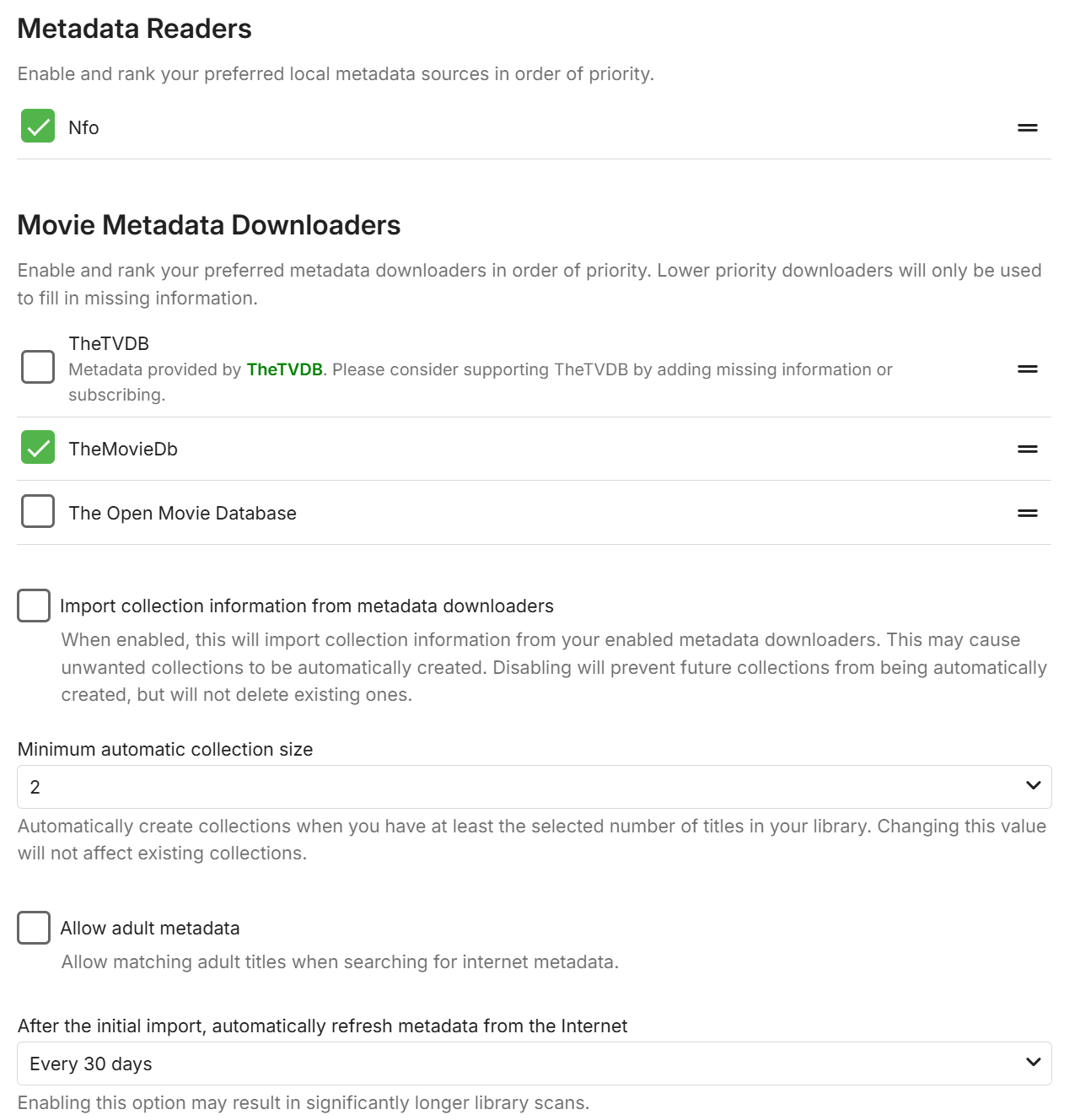This screenshot has height=1120, width=1091.
Task: Toggle Import collection information checkbox
Action: point(34,606)
